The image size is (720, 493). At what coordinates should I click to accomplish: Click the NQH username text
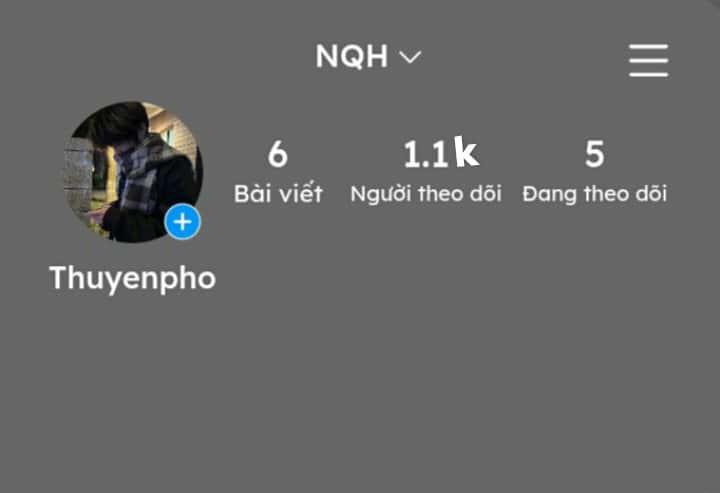coord(352,56)
